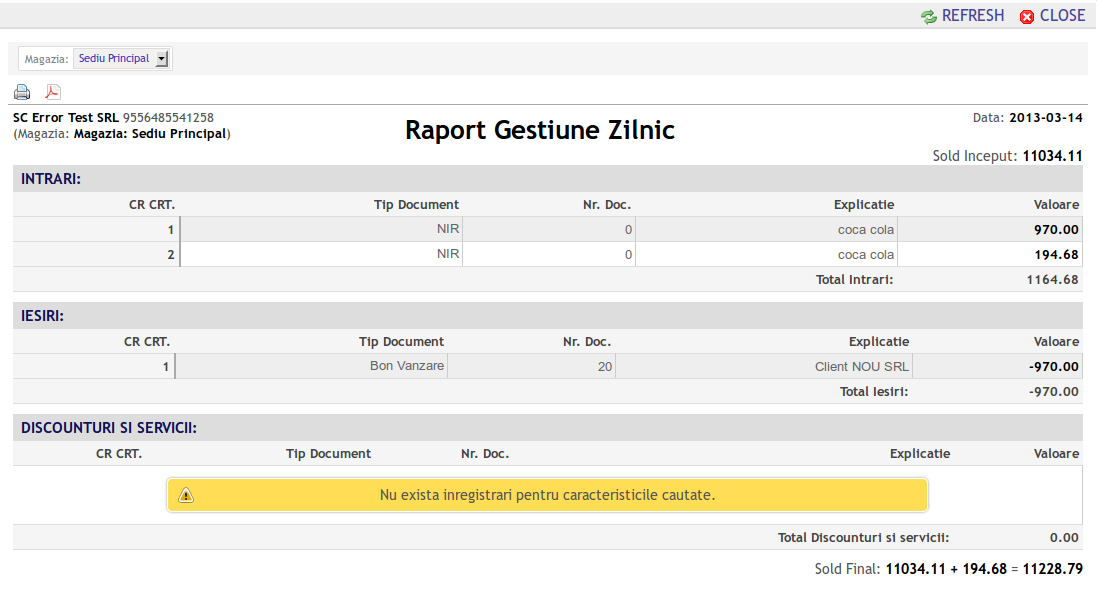Click the Bon Vanzare row for Client NOU SRL
This screenshot has width=1097, height=608.
(546, 366)
